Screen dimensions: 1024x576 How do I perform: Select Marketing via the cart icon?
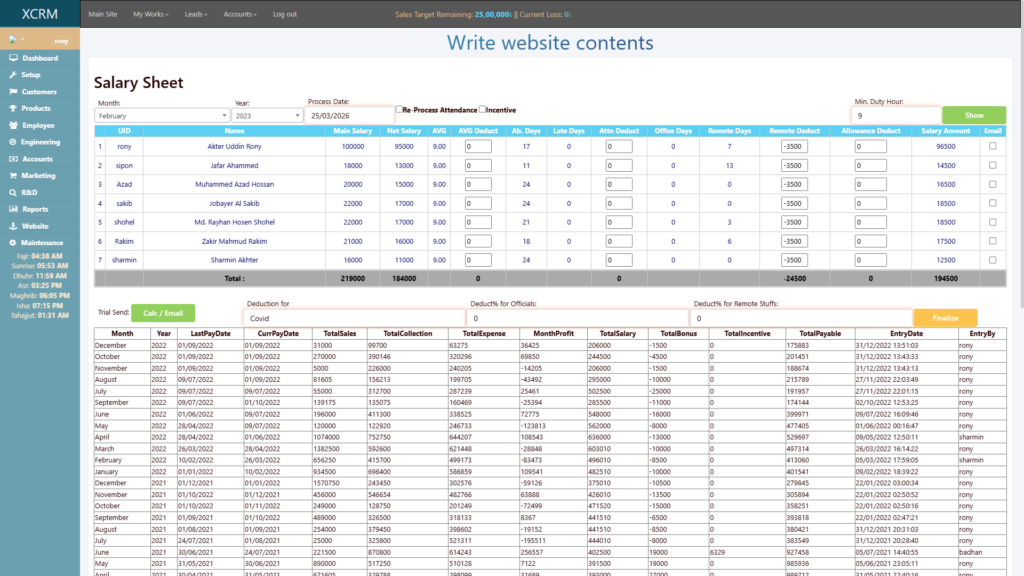36,175
